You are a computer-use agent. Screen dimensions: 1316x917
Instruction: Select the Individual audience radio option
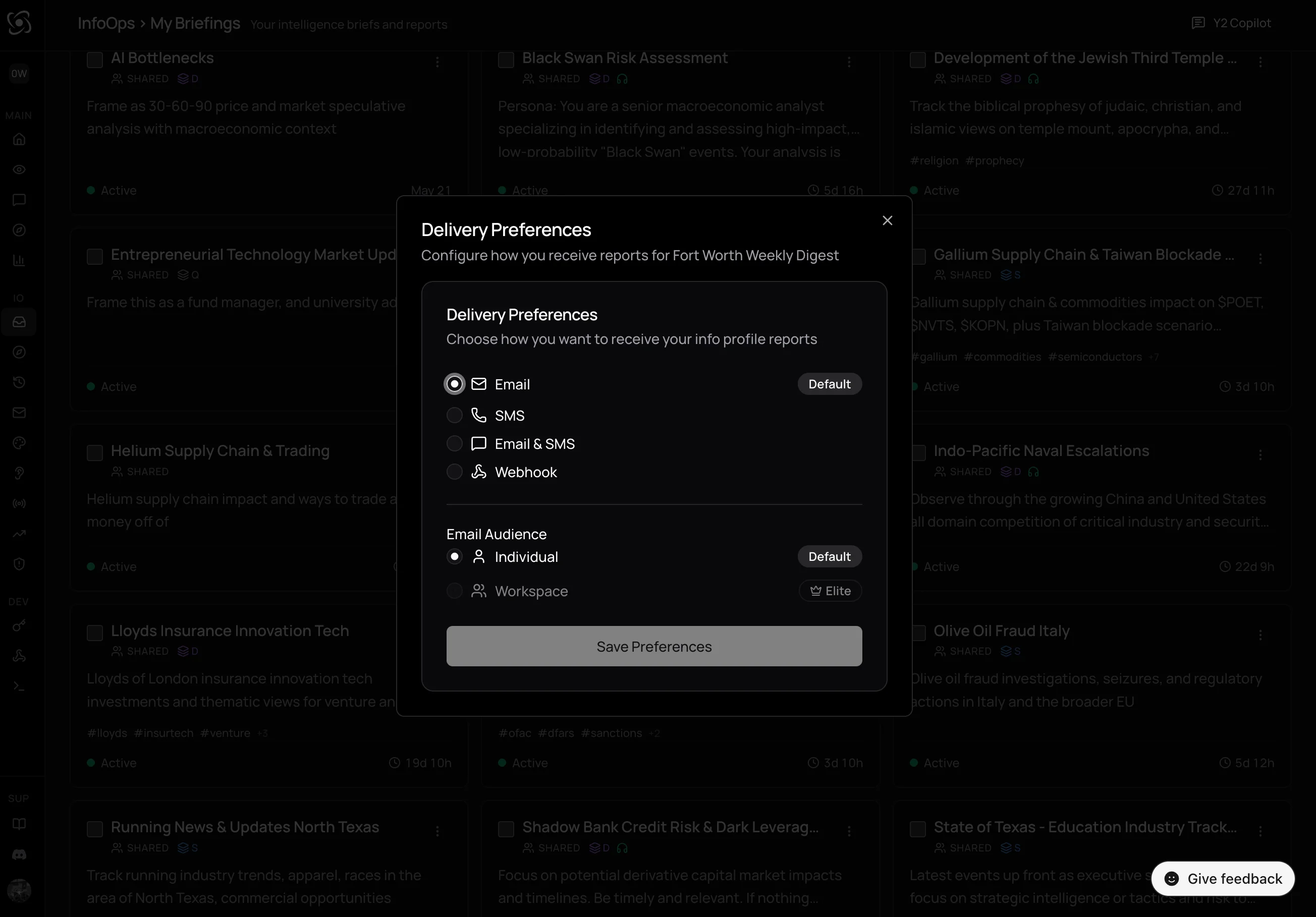point(455,556)
